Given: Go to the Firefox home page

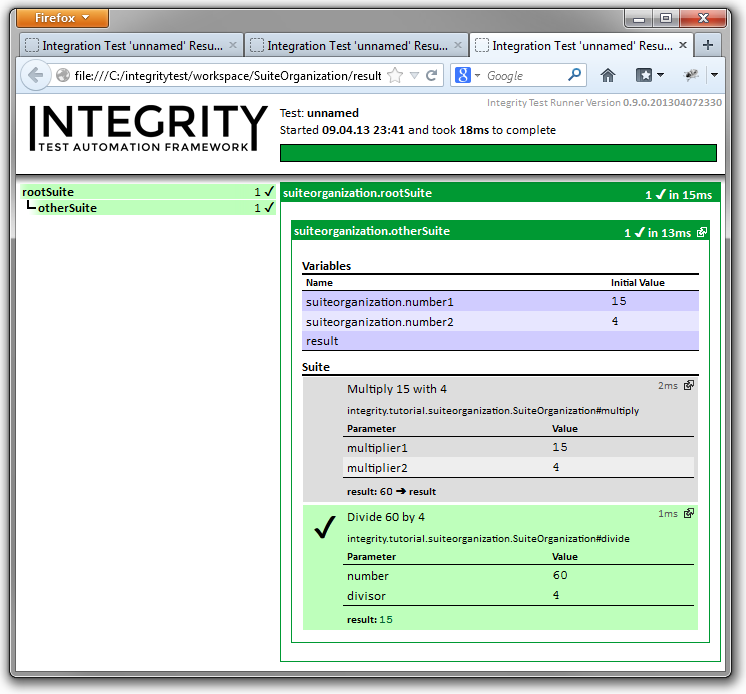Looking at the screenshot, I should pyautogui.click(x=607, y=75).
